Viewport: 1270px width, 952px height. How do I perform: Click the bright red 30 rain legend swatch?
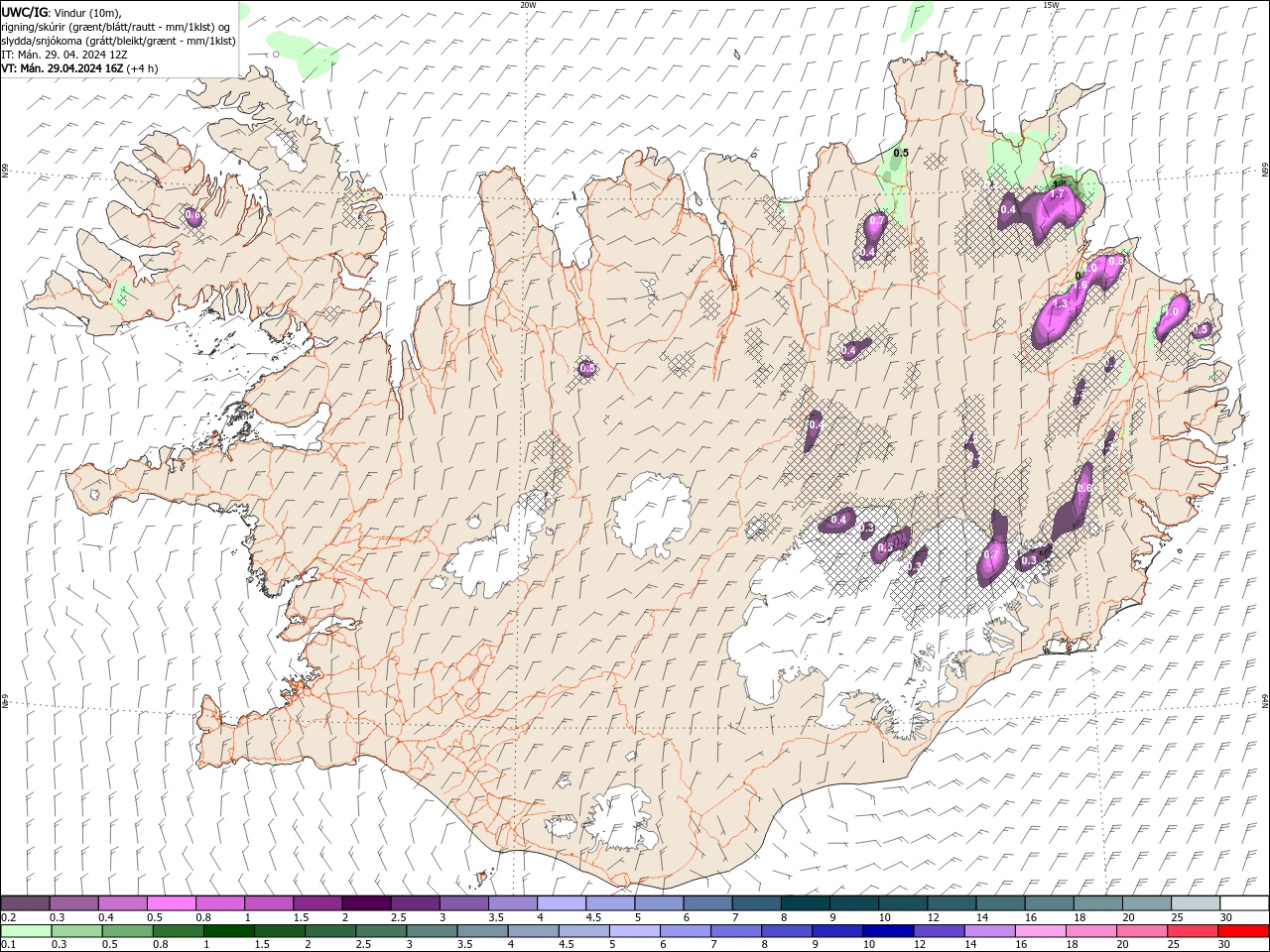coord(1244,931)
